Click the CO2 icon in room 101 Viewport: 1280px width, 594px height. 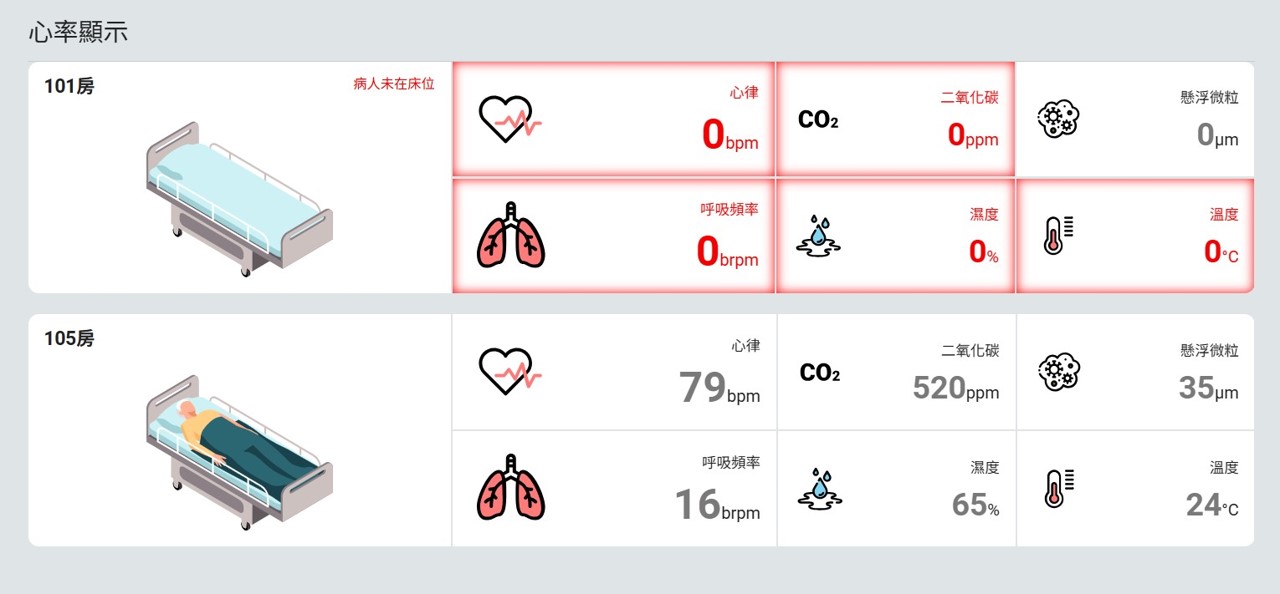(818, 120)
